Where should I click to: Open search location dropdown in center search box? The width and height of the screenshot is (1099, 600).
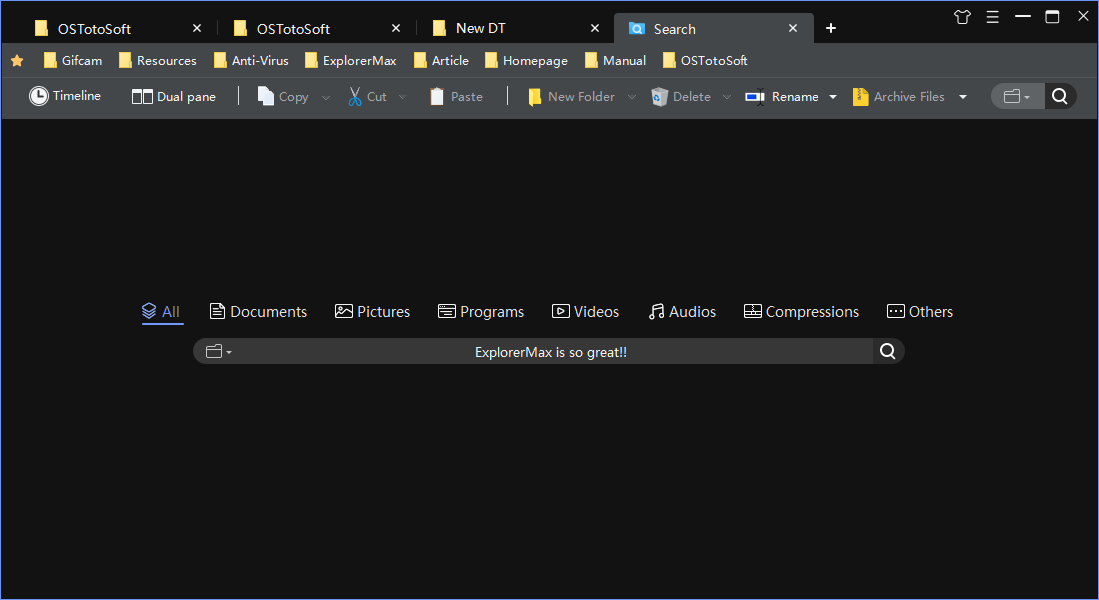(x=219, y=352)
